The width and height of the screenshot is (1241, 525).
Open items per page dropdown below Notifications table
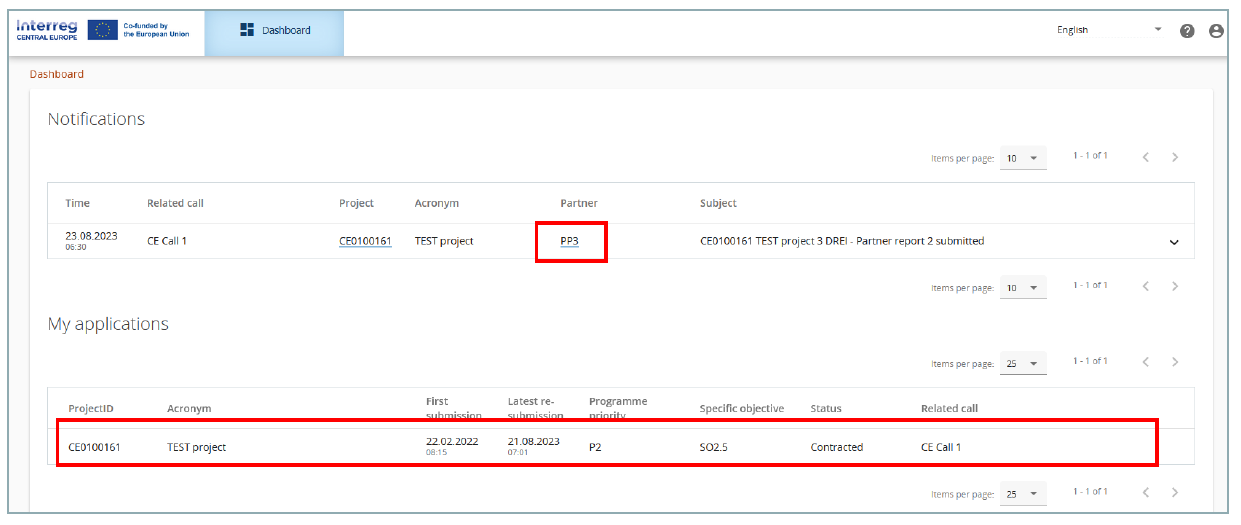1023,288
